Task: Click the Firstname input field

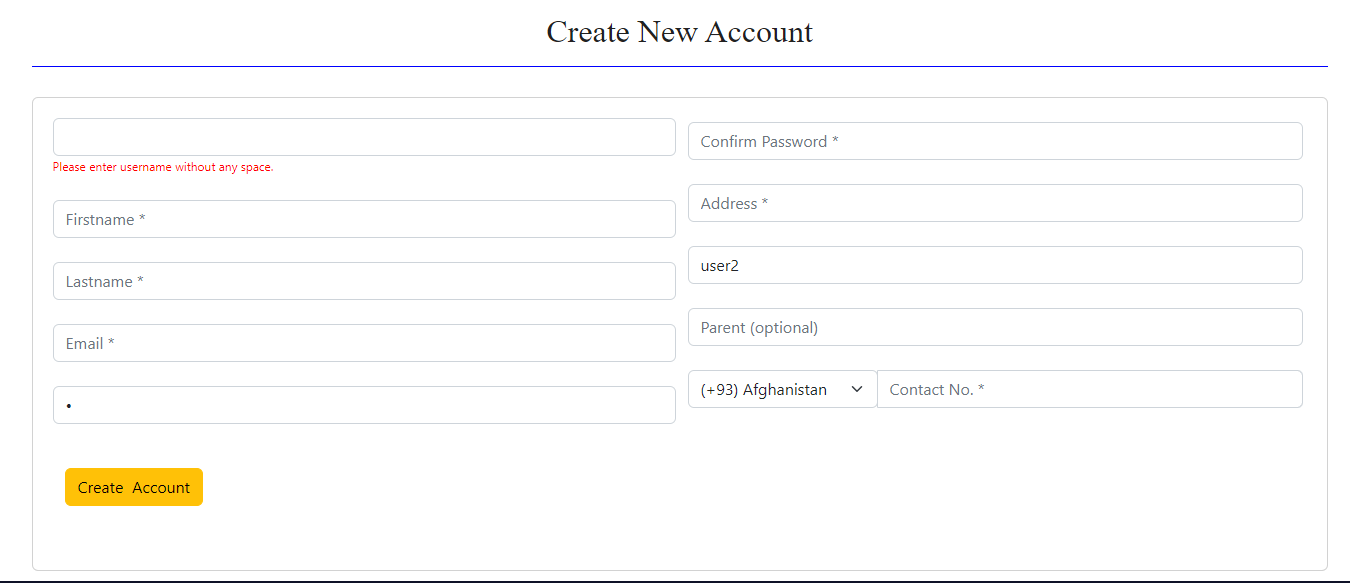Action: pyautogui.click(x=364, y=219)
